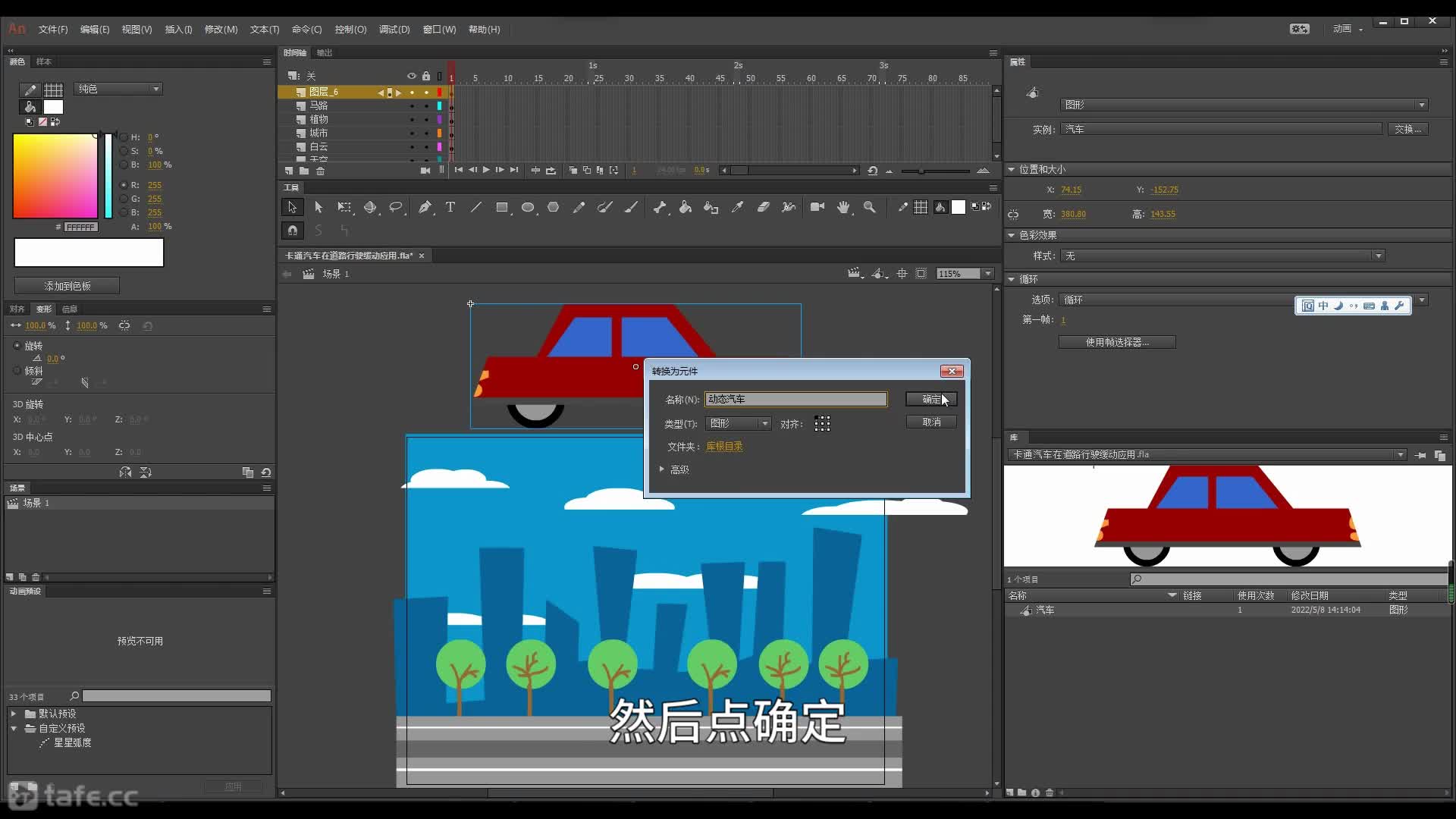Select the Bone tool
The width and height of the screenshot is (1456, 819).
click(660, 207)
